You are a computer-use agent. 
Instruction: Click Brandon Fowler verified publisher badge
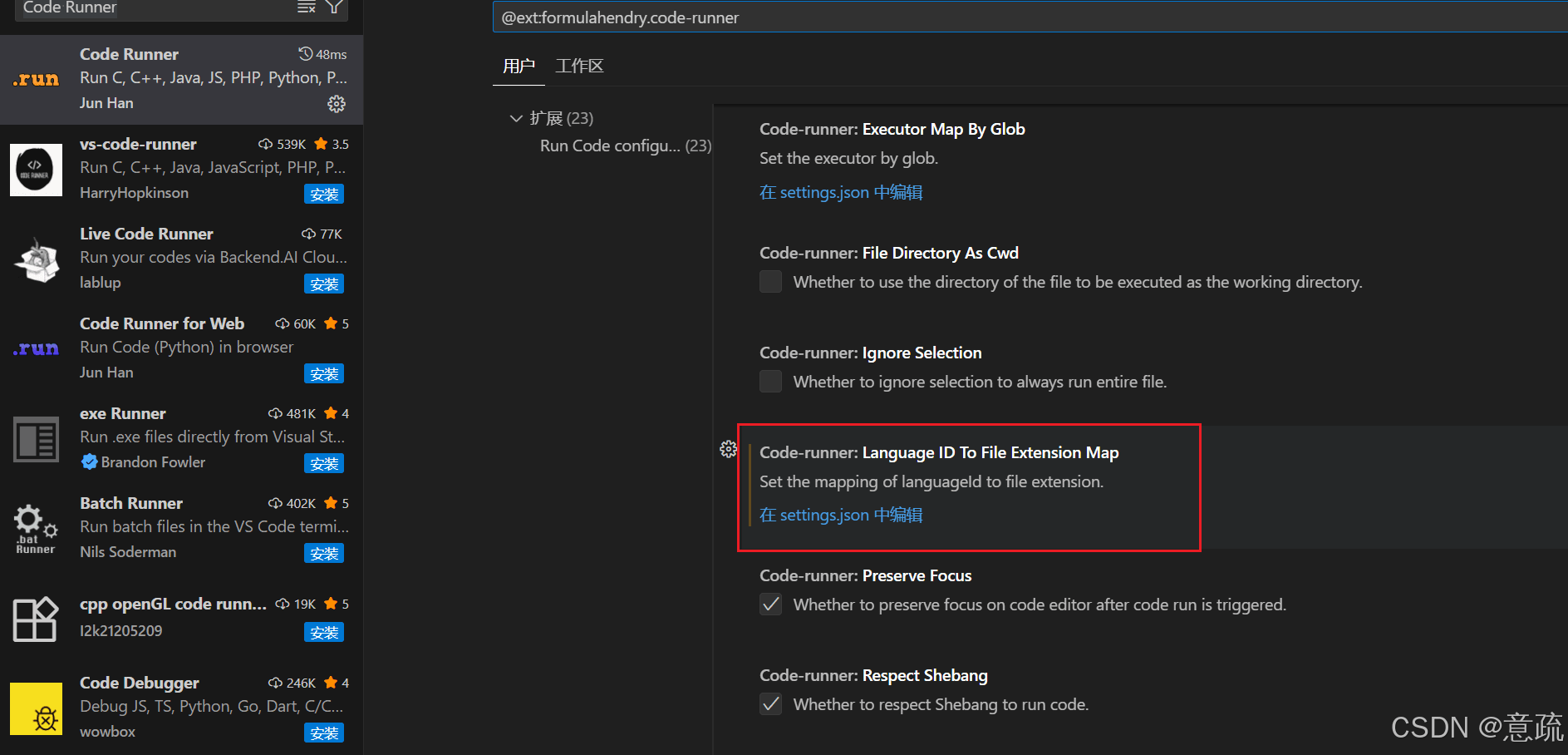[x=89, y=461]
